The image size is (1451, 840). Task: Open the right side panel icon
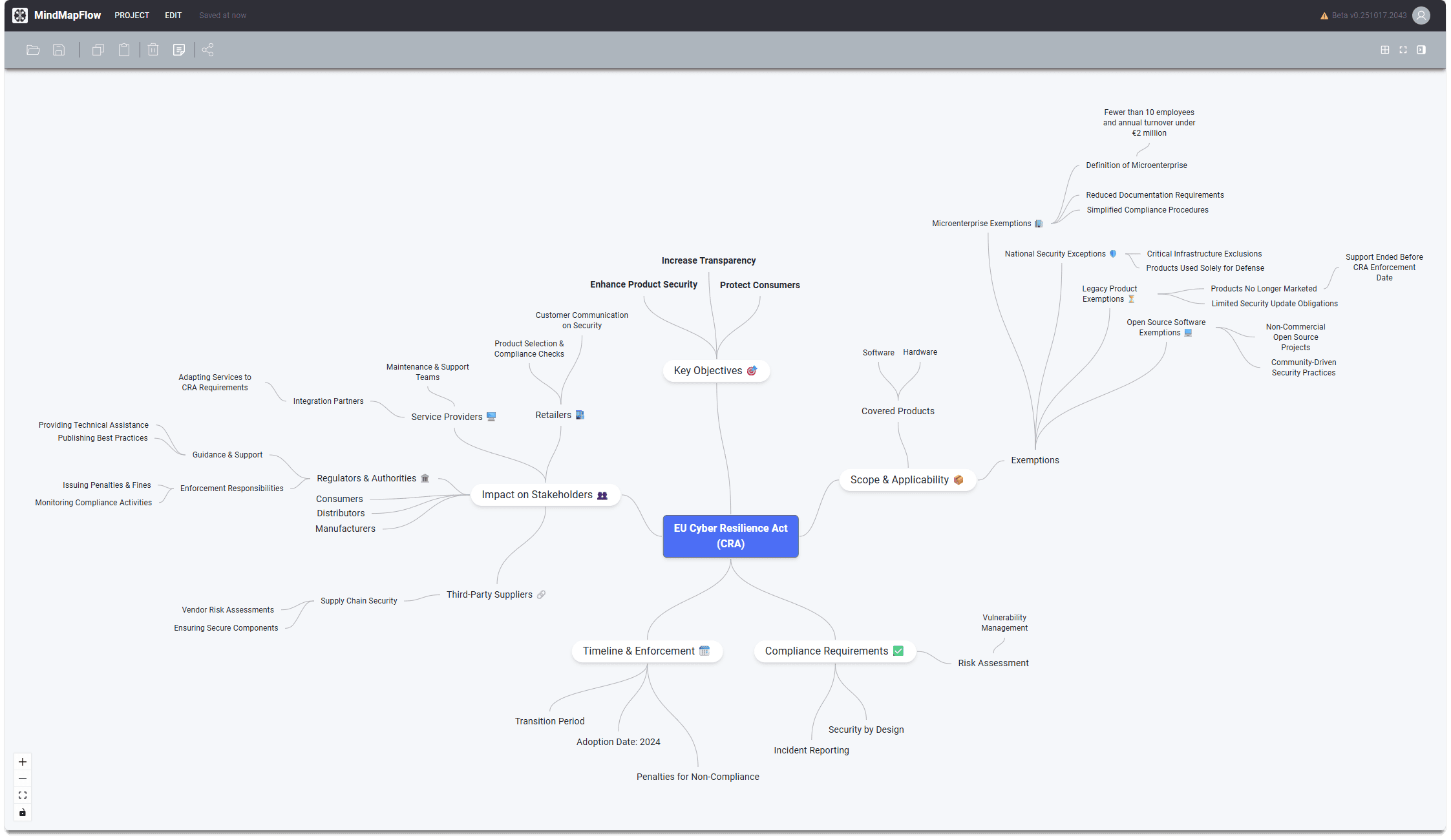click(1421, 50)
